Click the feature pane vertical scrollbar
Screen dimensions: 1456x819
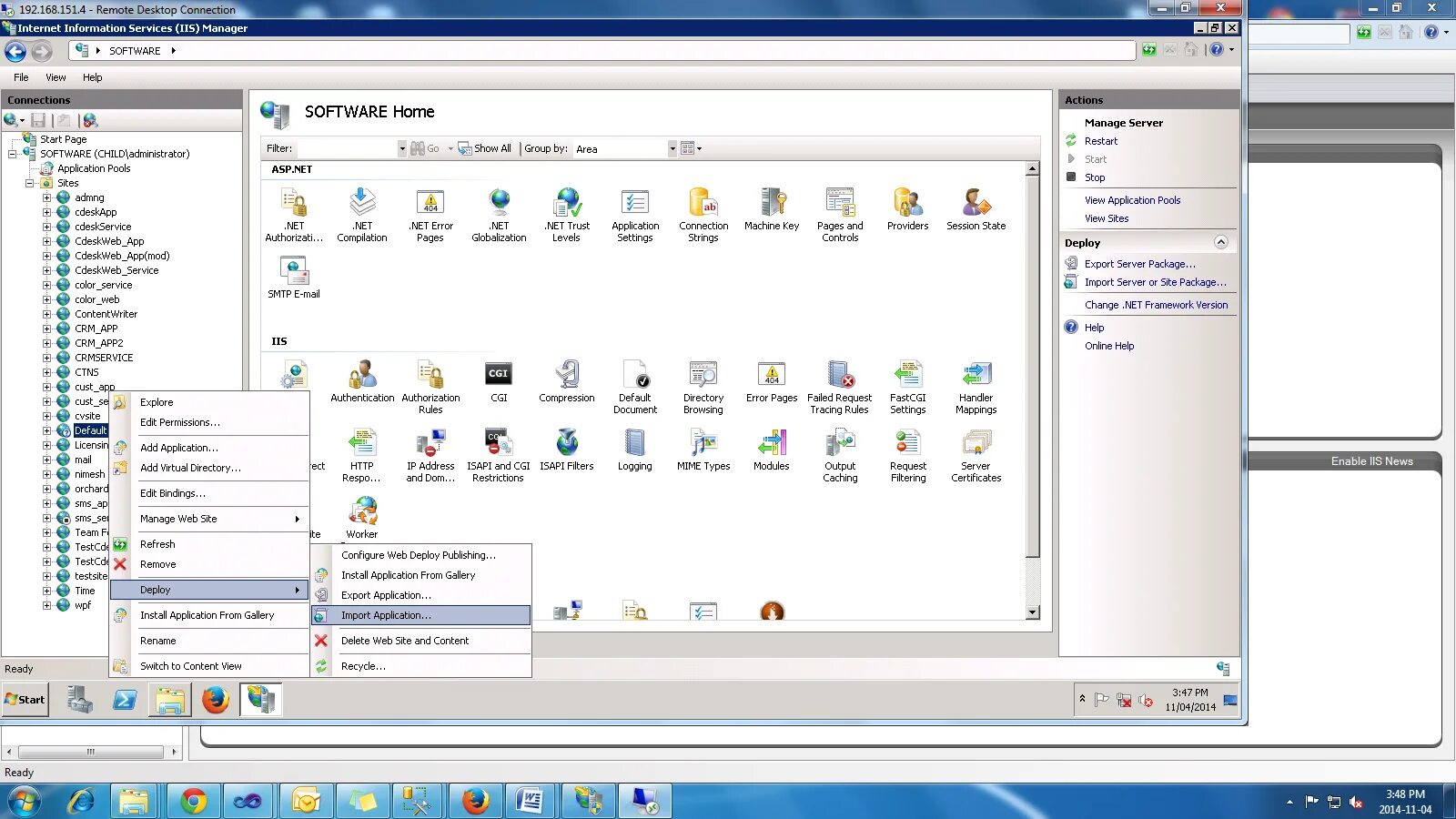click(x=1033, y=390)
